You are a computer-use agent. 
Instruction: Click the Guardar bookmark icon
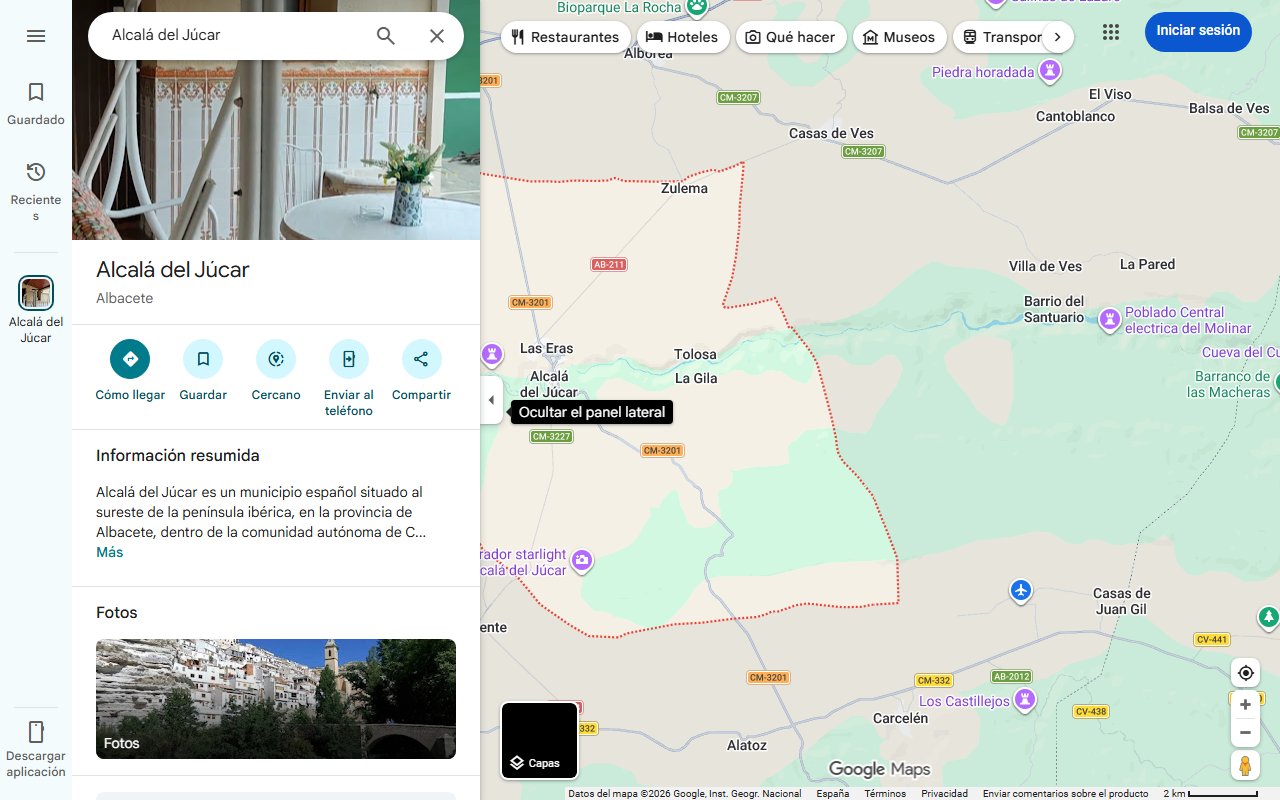(x=203, y=358)
